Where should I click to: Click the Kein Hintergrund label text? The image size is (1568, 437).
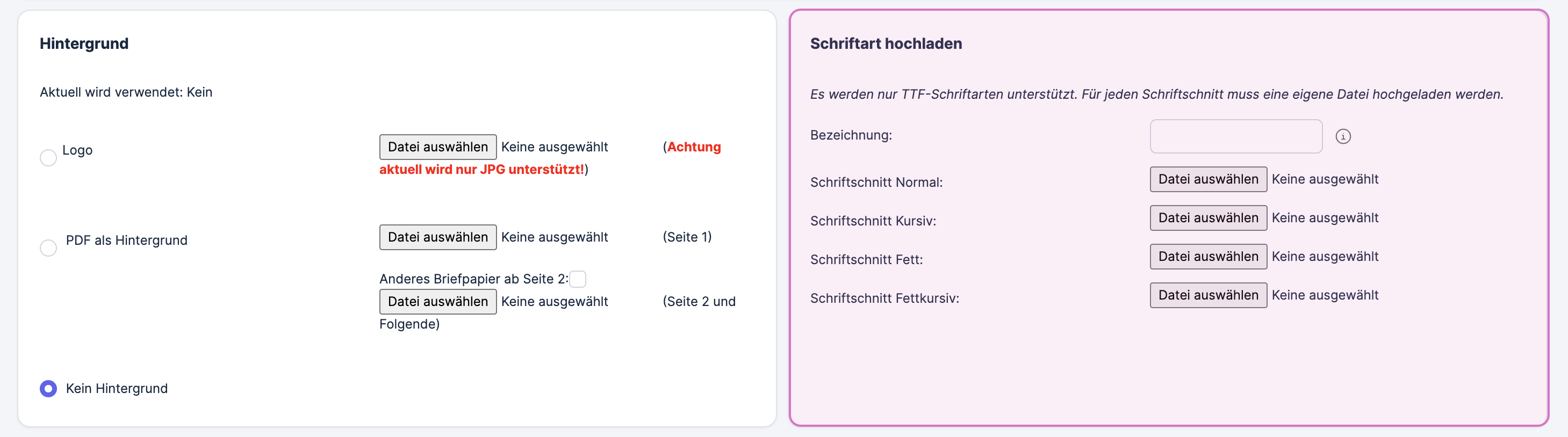[117, 388]
